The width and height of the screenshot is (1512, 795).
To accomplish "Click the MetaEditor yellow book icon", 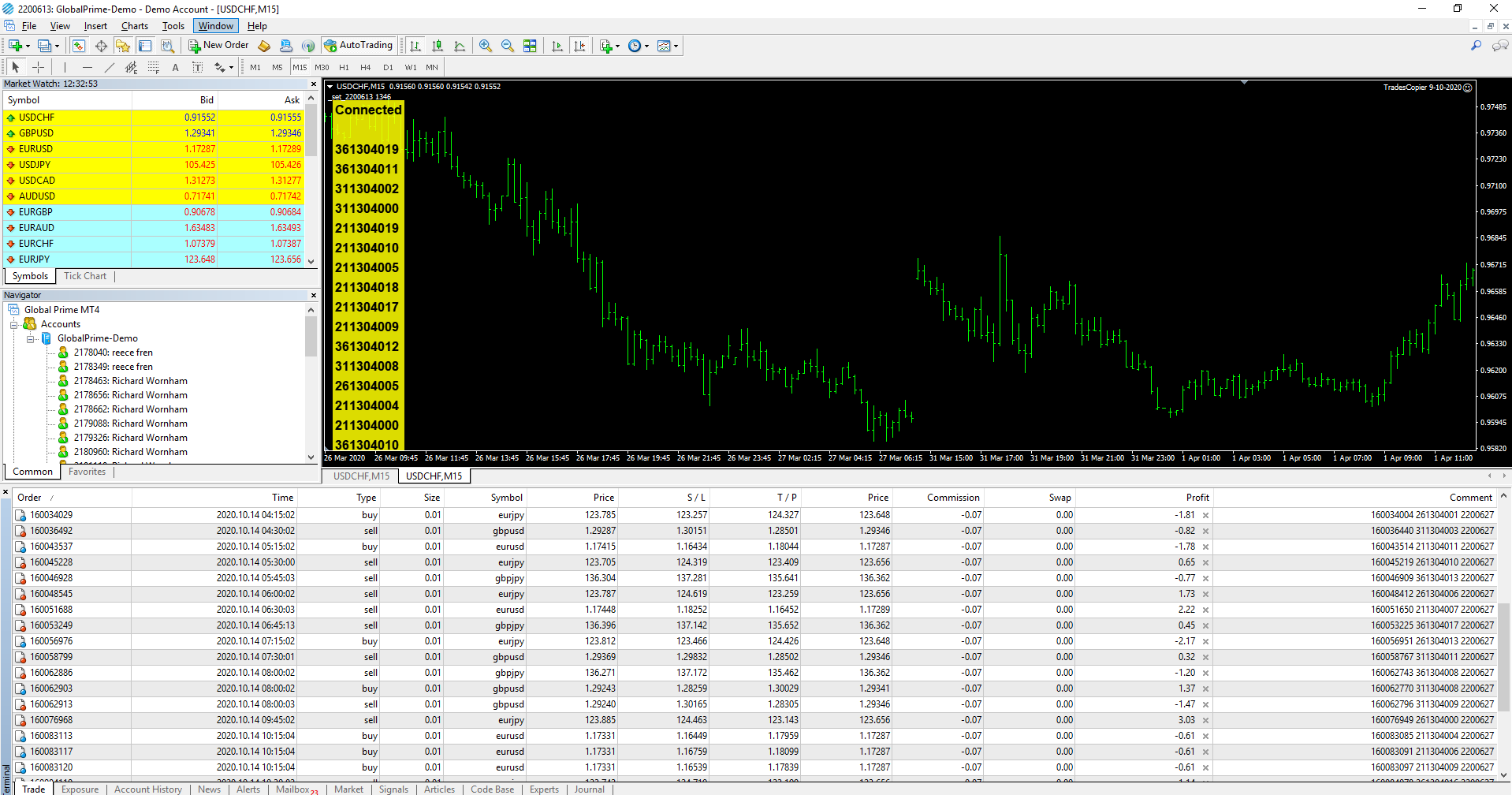I will (265, 46).
